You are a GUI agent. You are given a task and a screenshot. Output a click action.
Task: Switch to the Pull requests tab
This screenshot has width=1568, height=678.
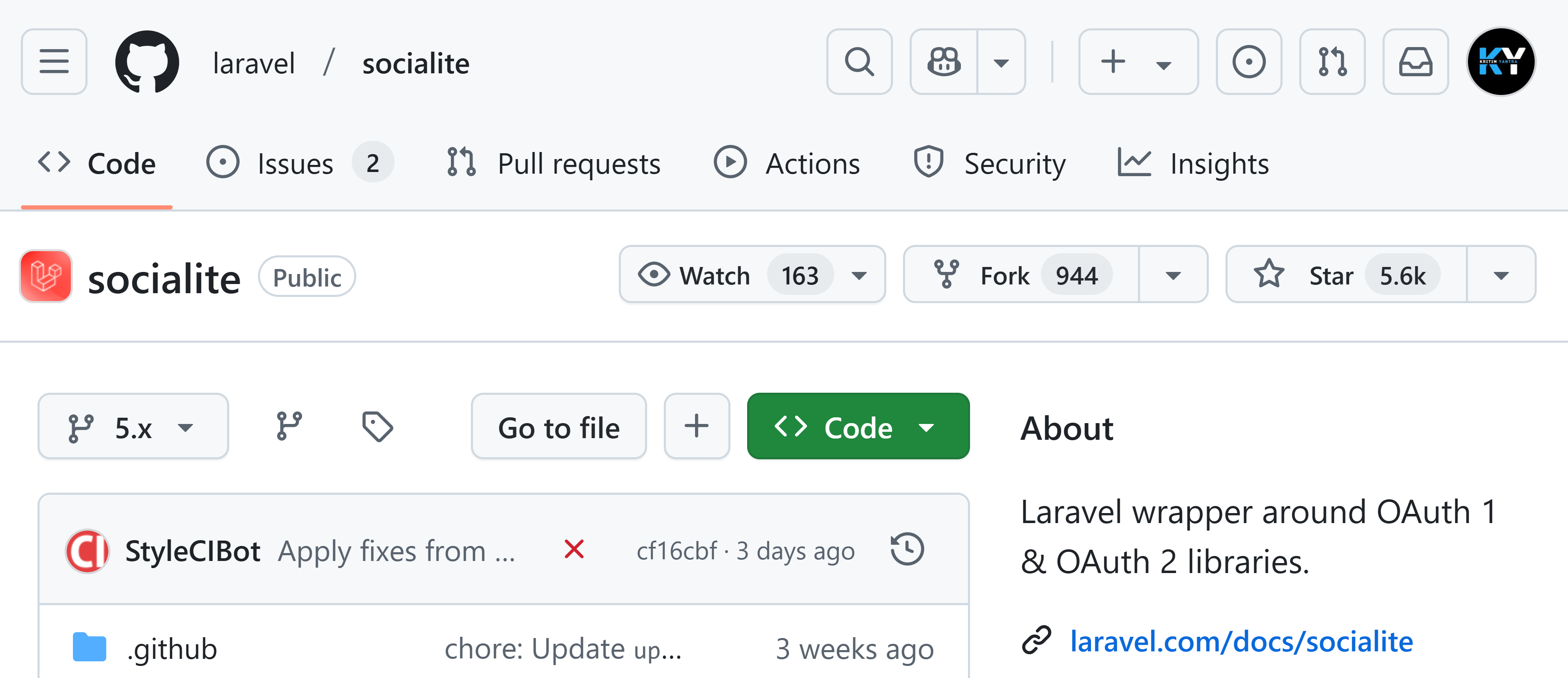(553, 164)
